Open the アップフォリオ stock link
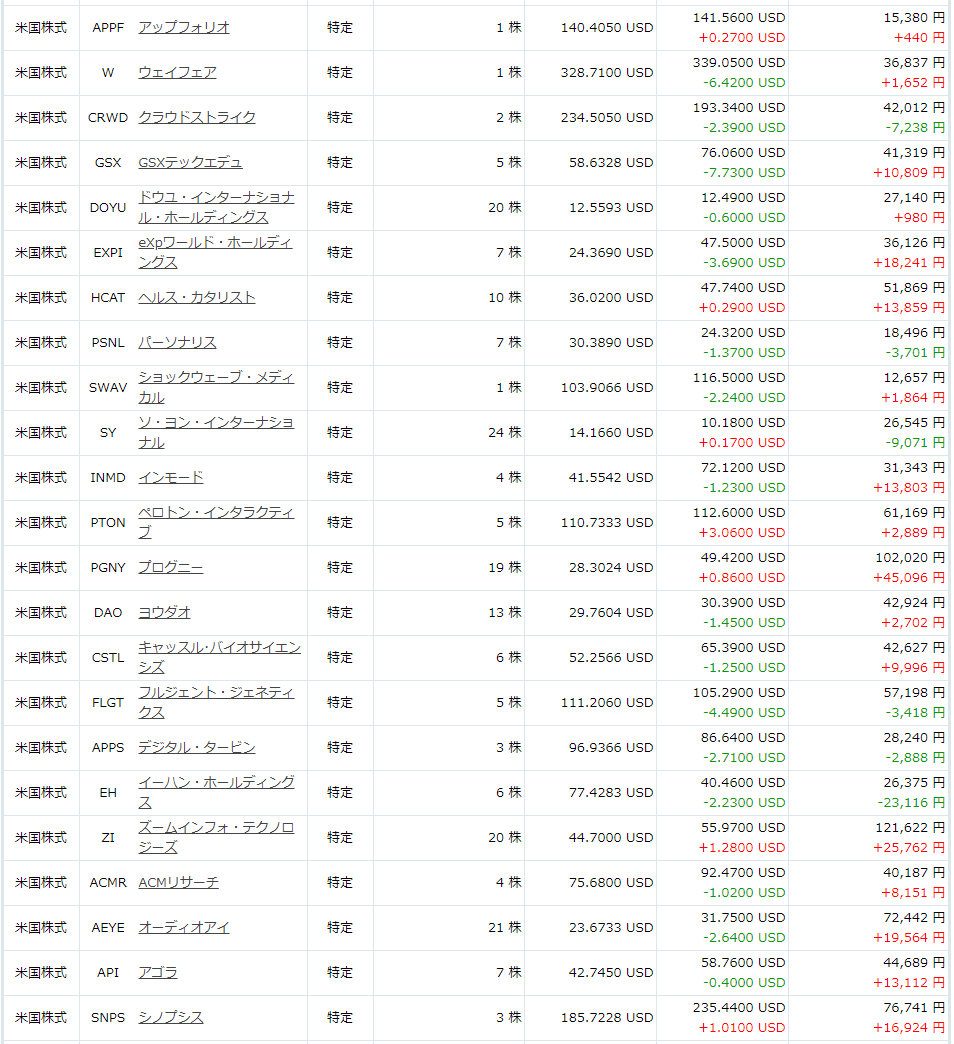954x1044 pixels. [184, 27]
